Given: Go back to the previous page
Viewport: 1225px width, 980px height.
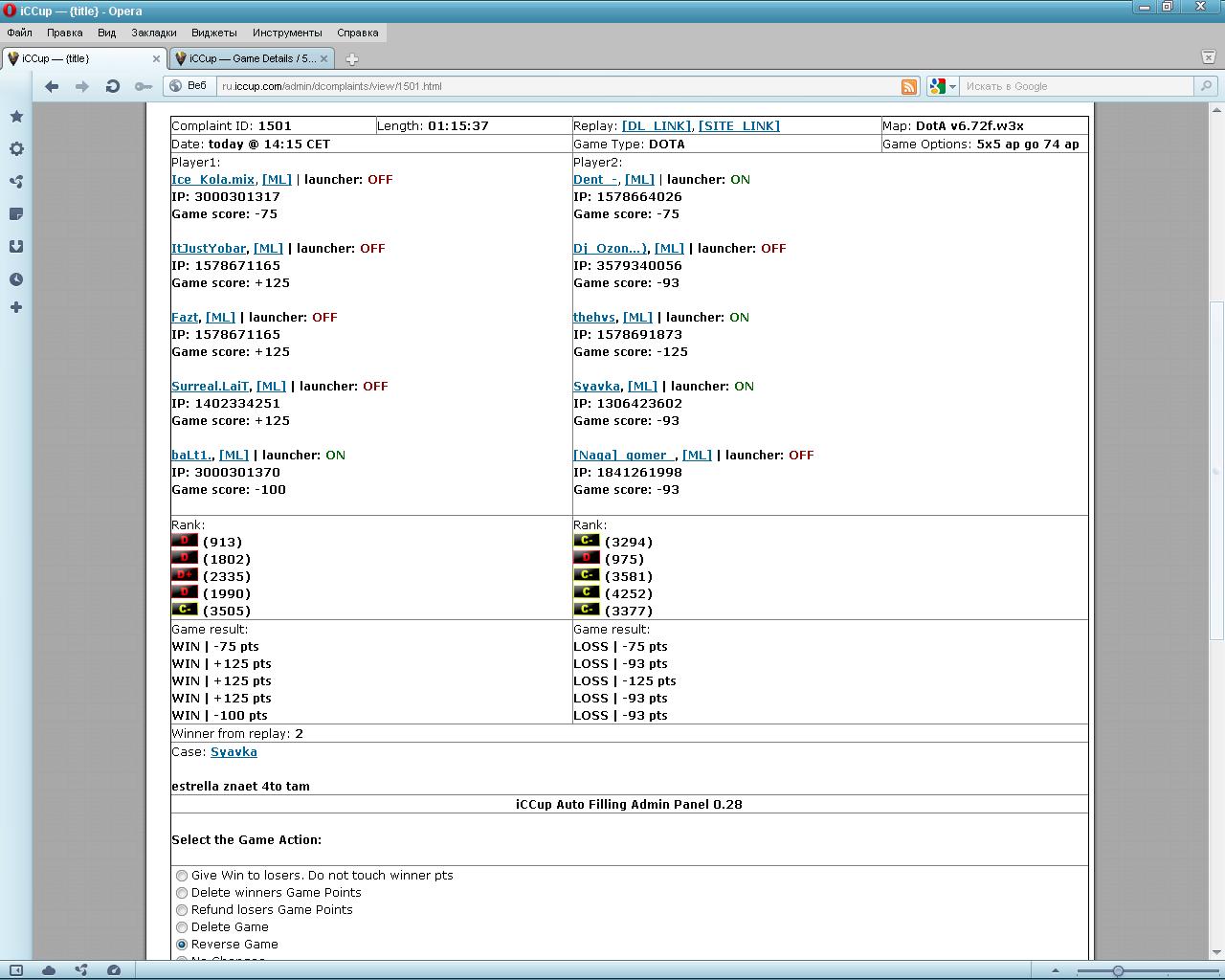Looking at the screenshot, I should [x=52, y=86].
